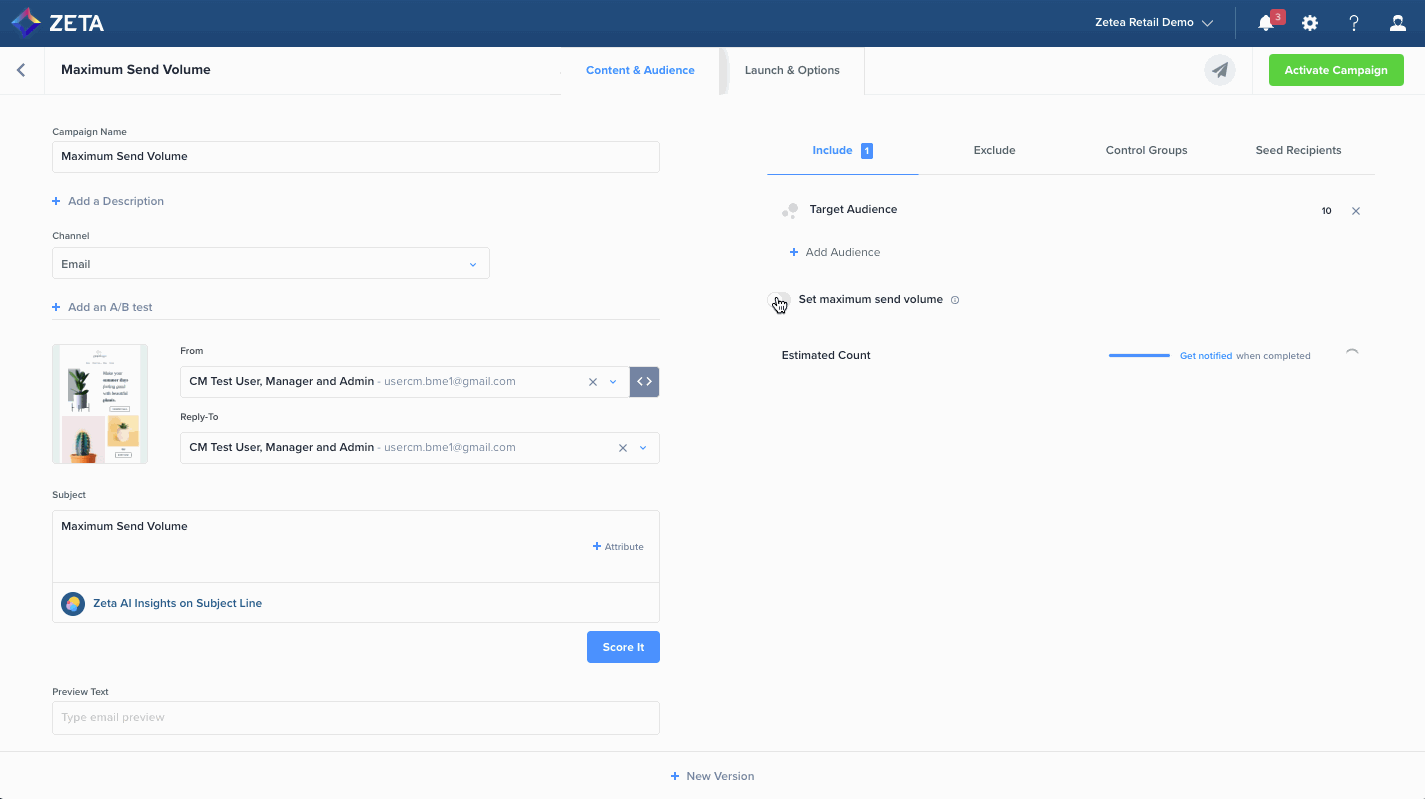The width and height of the screenshot is (1425, 799).
Task: Click the Score It button
Action: [623, 647]
